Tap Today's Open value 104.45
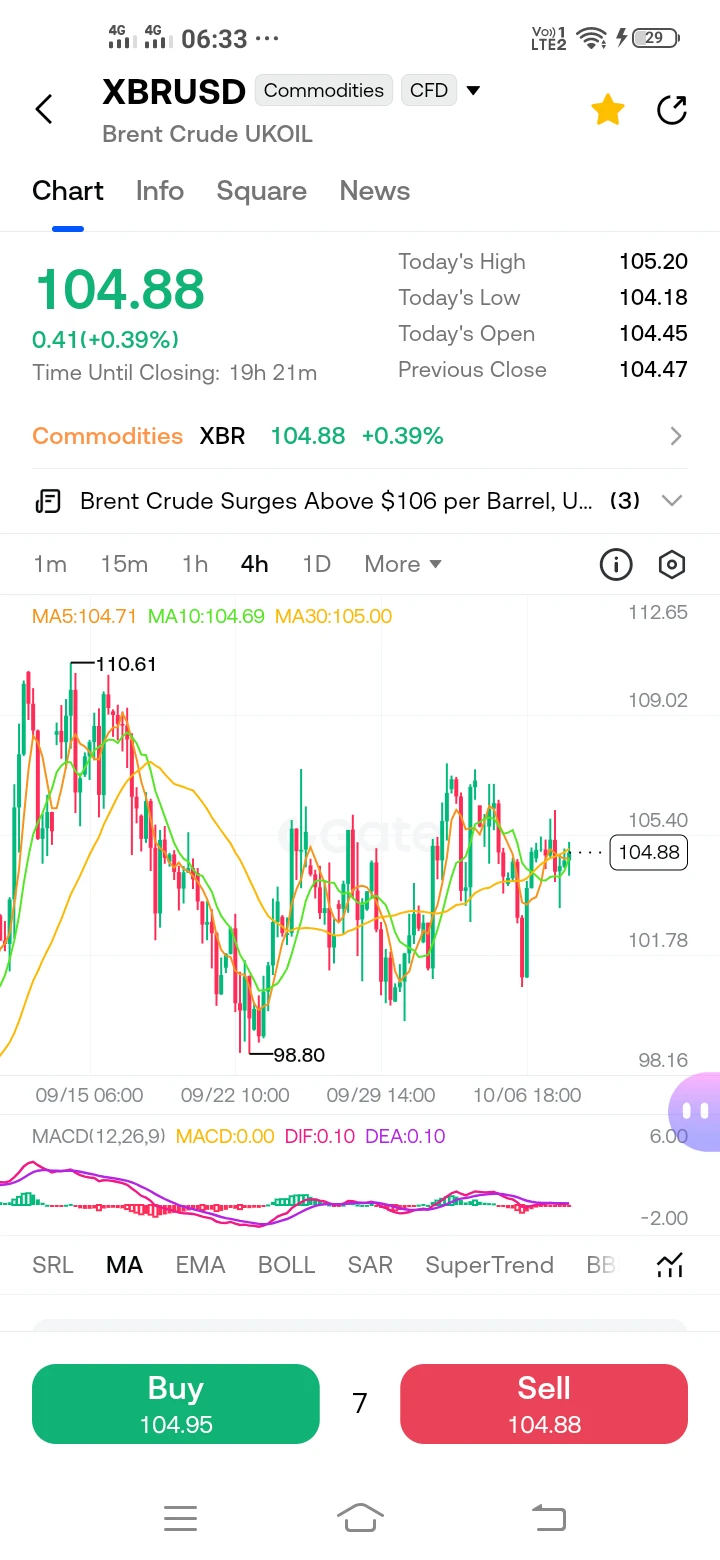The width and height of the screenshot is (720, 1560). tap(653, 334)
